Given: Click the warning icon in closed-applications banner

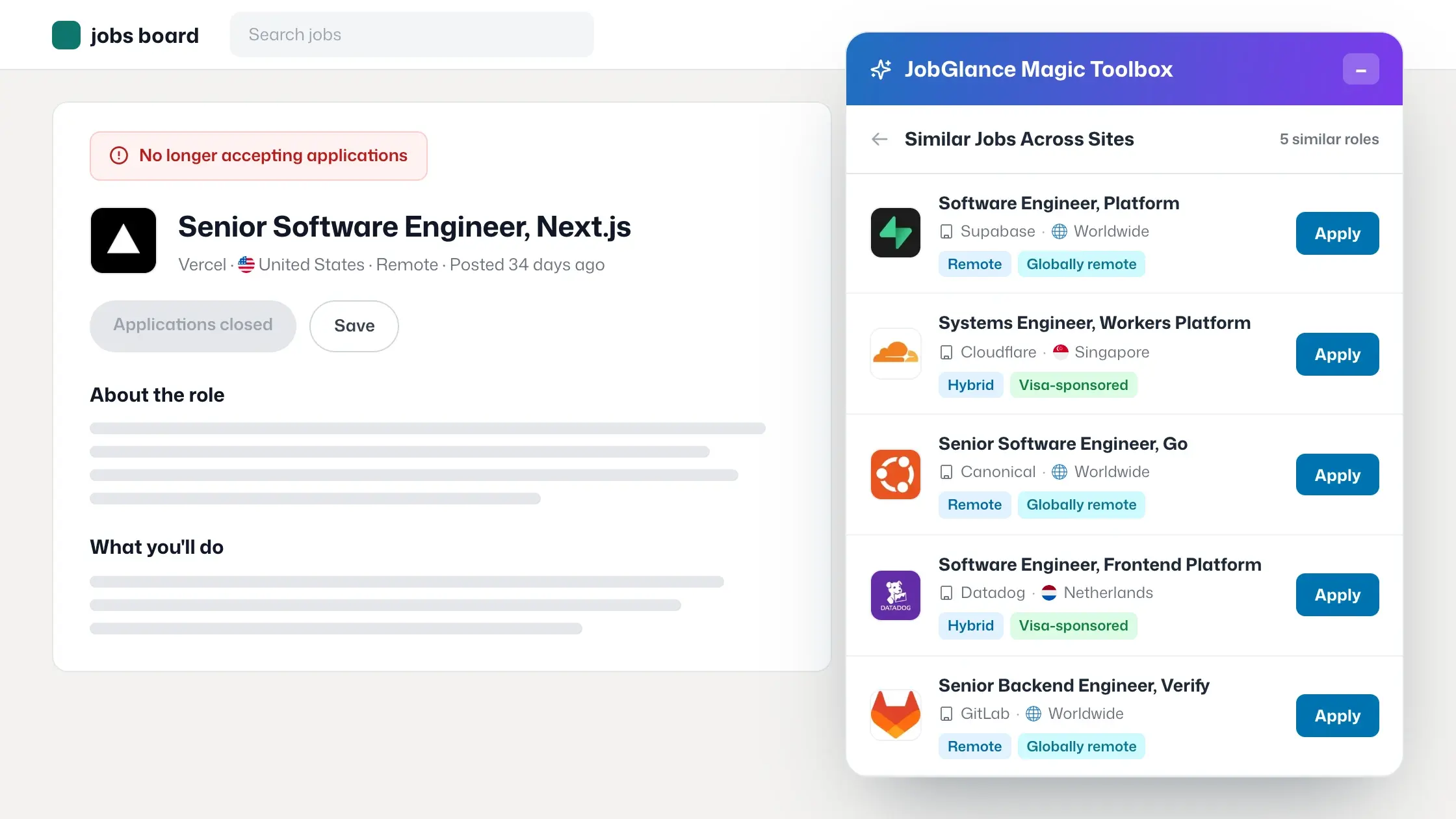Looking at the screenshot, I should (x=119, y=155).
